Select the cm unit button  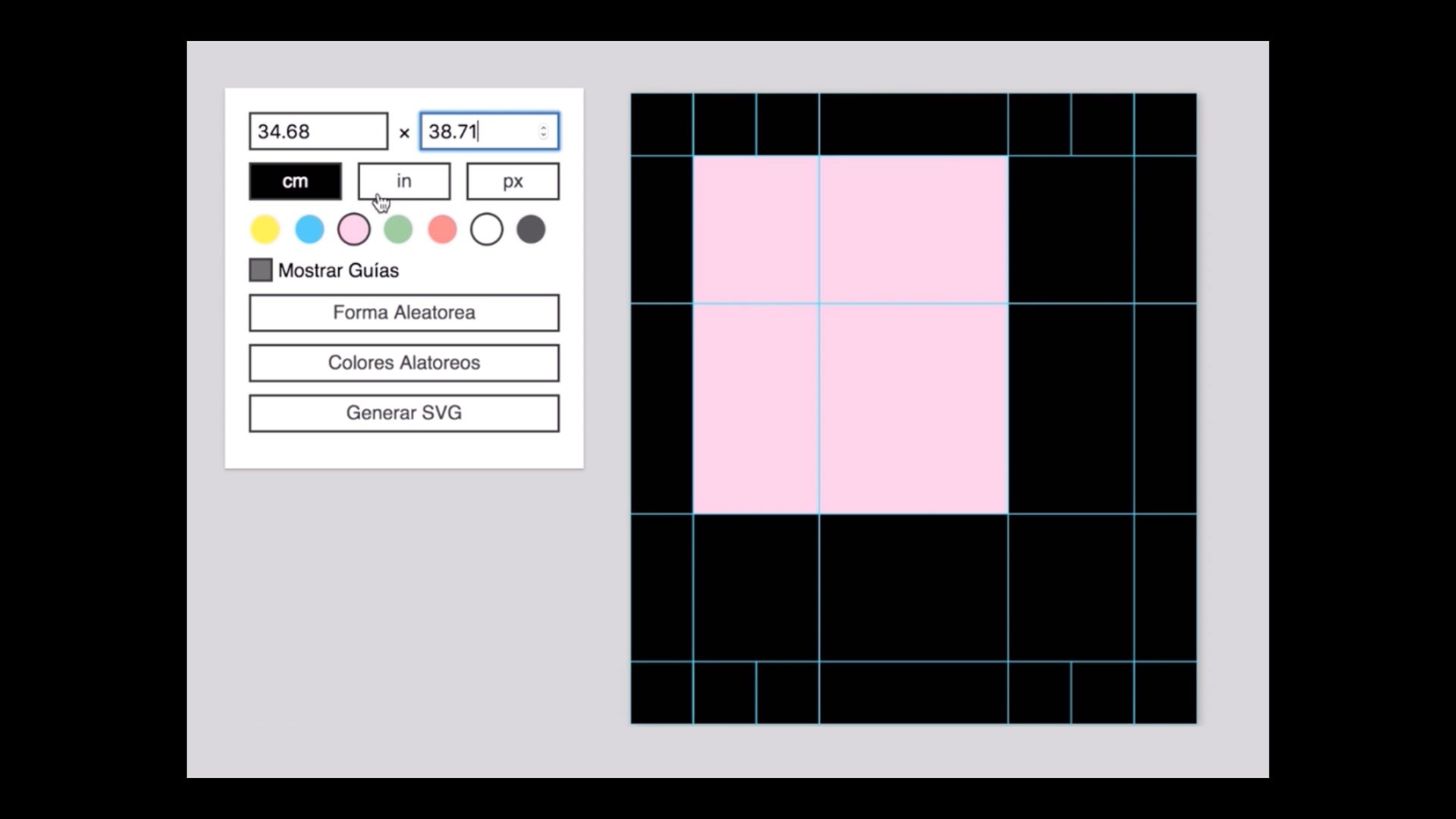(295, 181)
